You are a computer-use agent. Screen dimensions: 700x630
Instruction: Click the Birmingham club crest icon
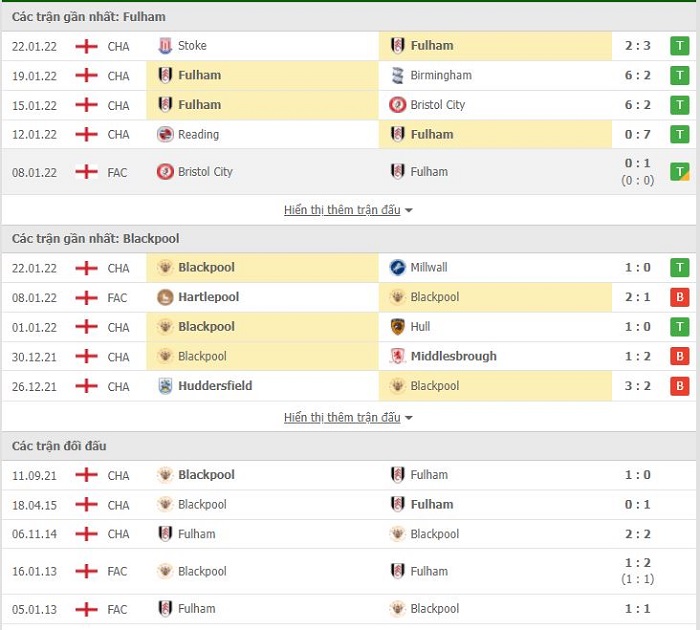(397, 75)
